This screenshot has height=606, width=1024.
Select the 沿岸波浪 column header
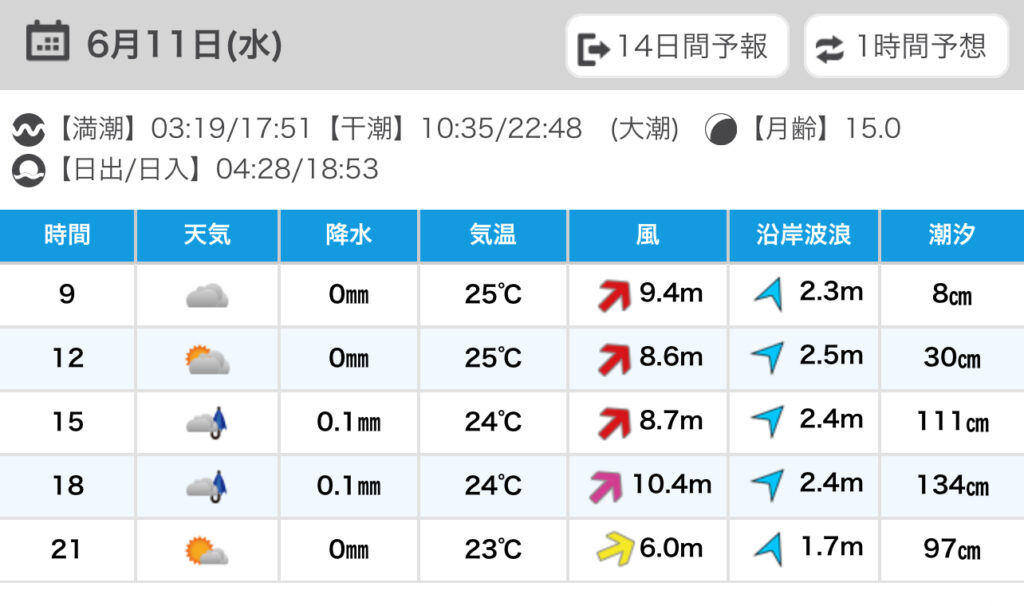click(804, 235)
